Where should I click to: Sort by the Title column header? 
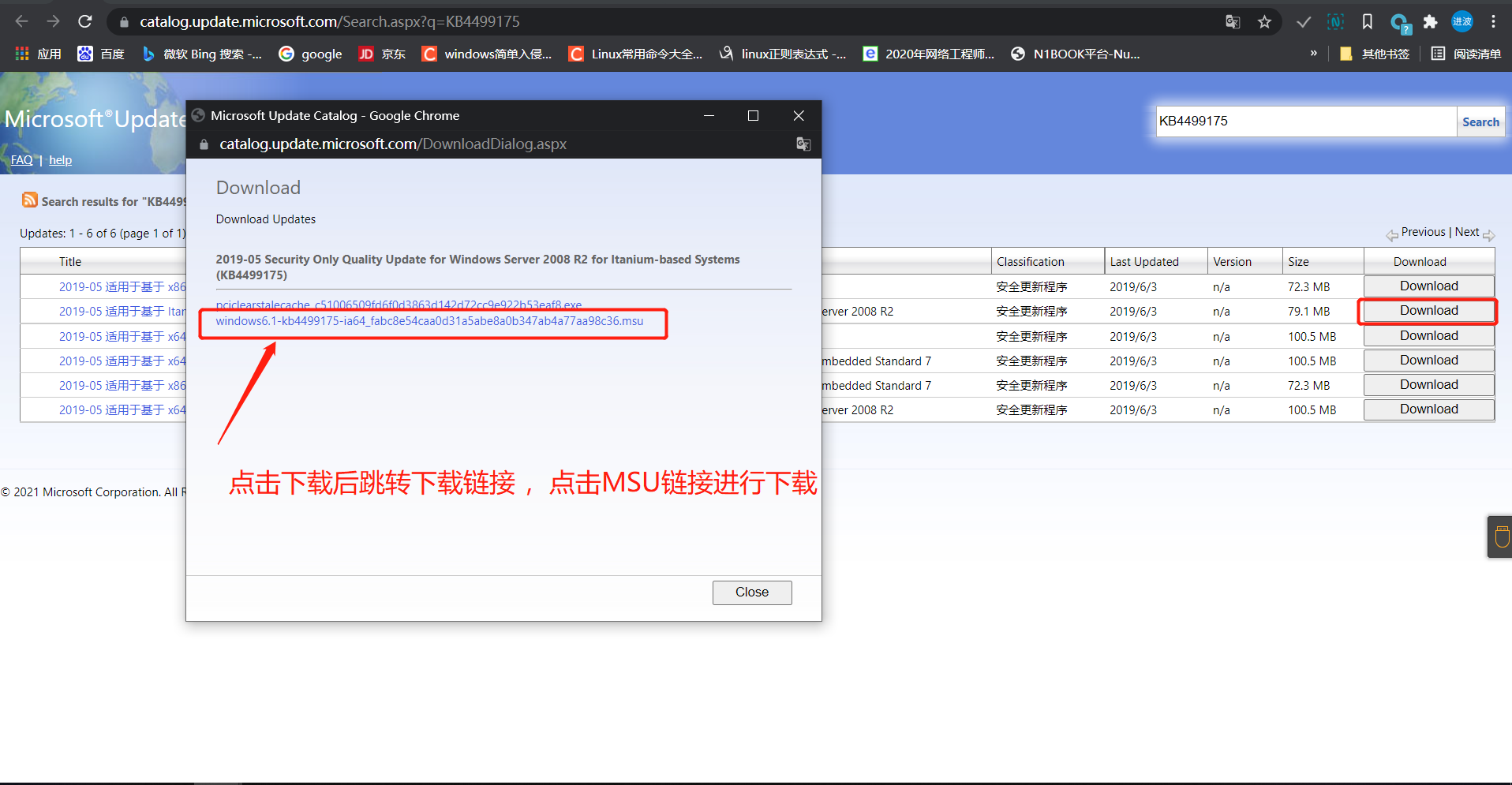tap(70, 262)
